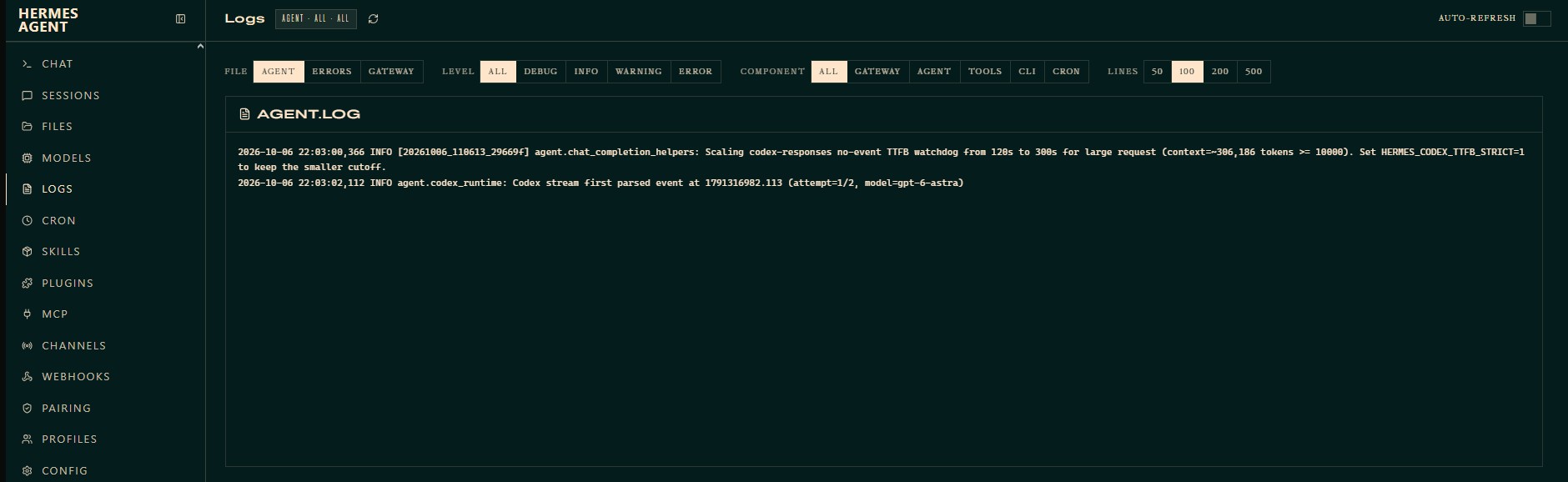This screenshot has width=1568, height=482.
Task: Select the Agent file filter
Action: click(279, 72)
